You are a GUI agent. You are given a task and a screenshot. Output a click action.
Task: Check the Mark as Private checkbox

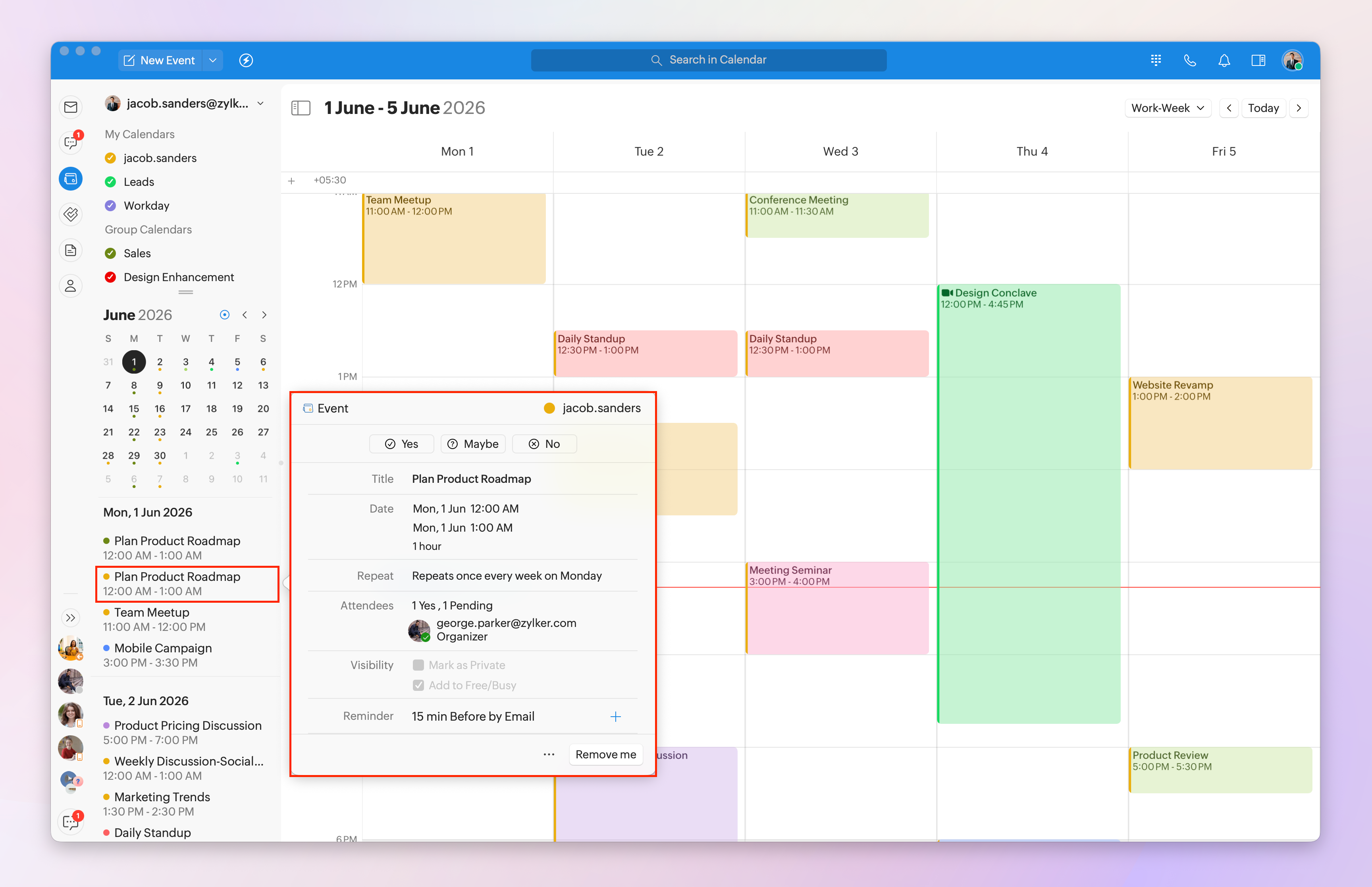point(418,665)
